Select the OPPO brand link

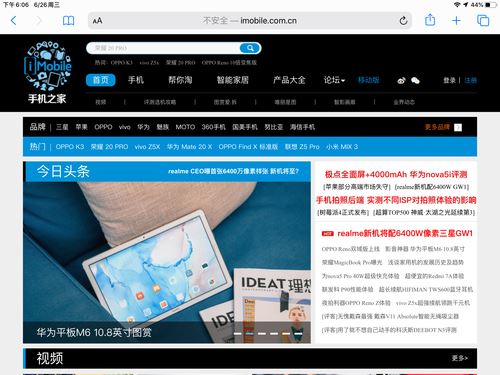point(103,127)
